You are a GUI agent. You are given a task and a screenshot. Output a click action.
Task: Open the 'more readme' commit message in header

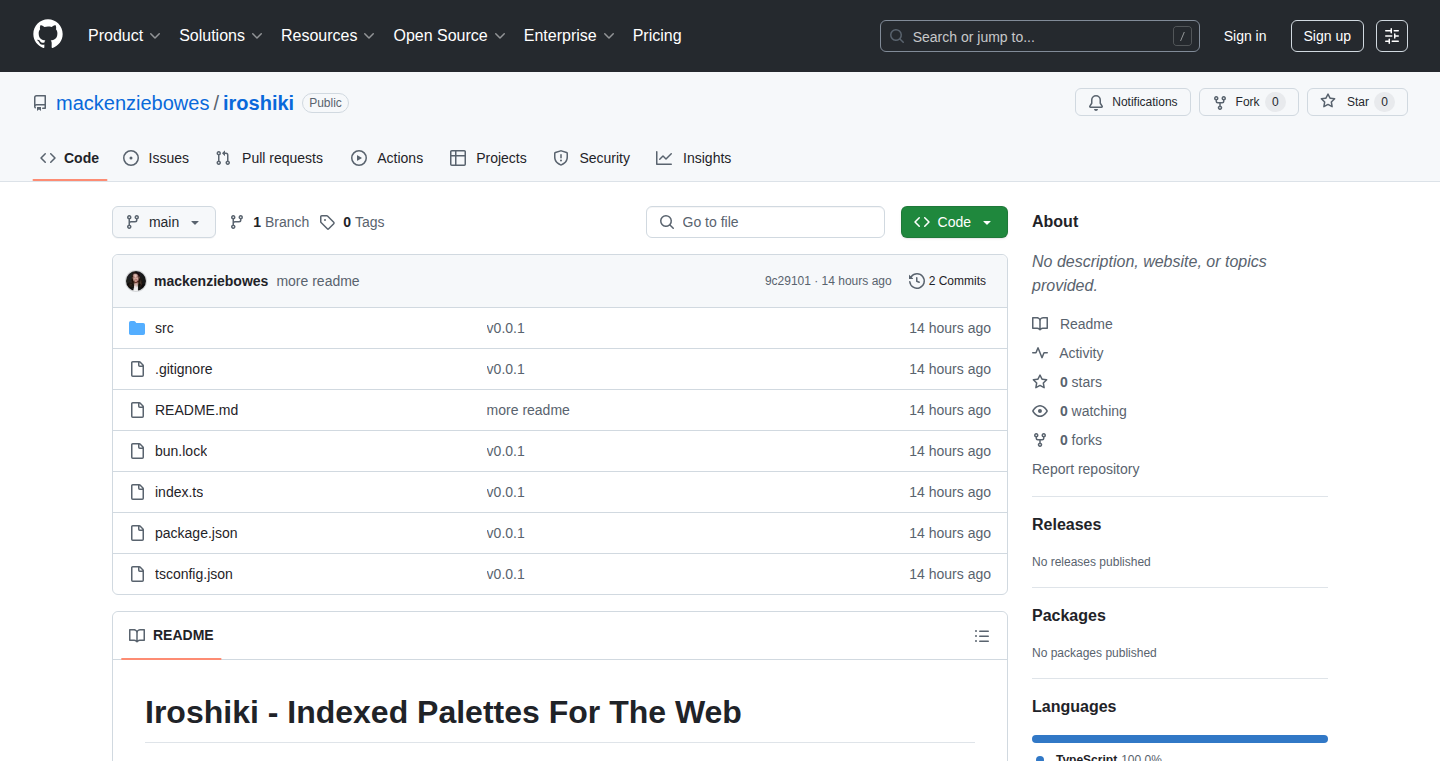pos(318,281)
